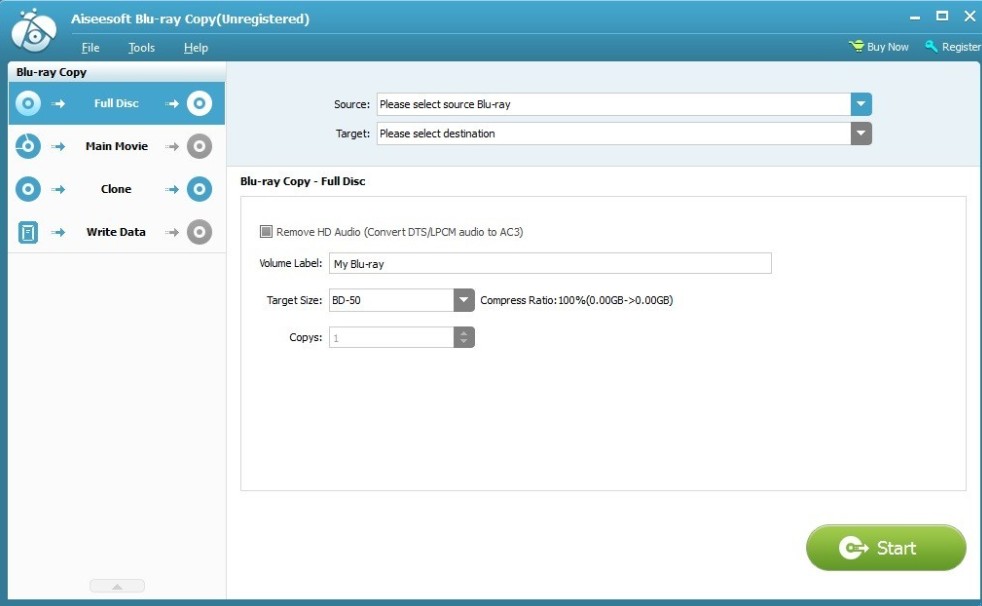Click the Compress Ratio text
The width and height of the screenshot is (982, 606).
(x=577, y=300)
